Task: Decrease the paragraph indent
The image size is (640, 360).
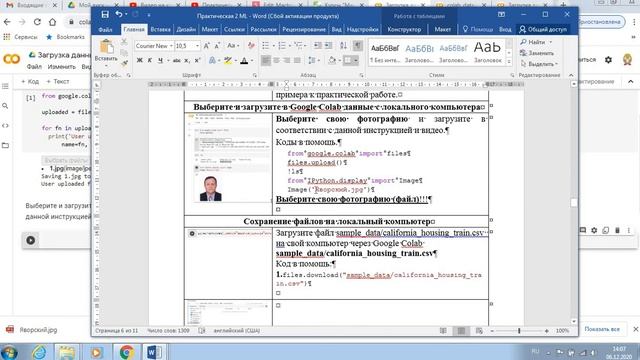Action: coord(318,46)
